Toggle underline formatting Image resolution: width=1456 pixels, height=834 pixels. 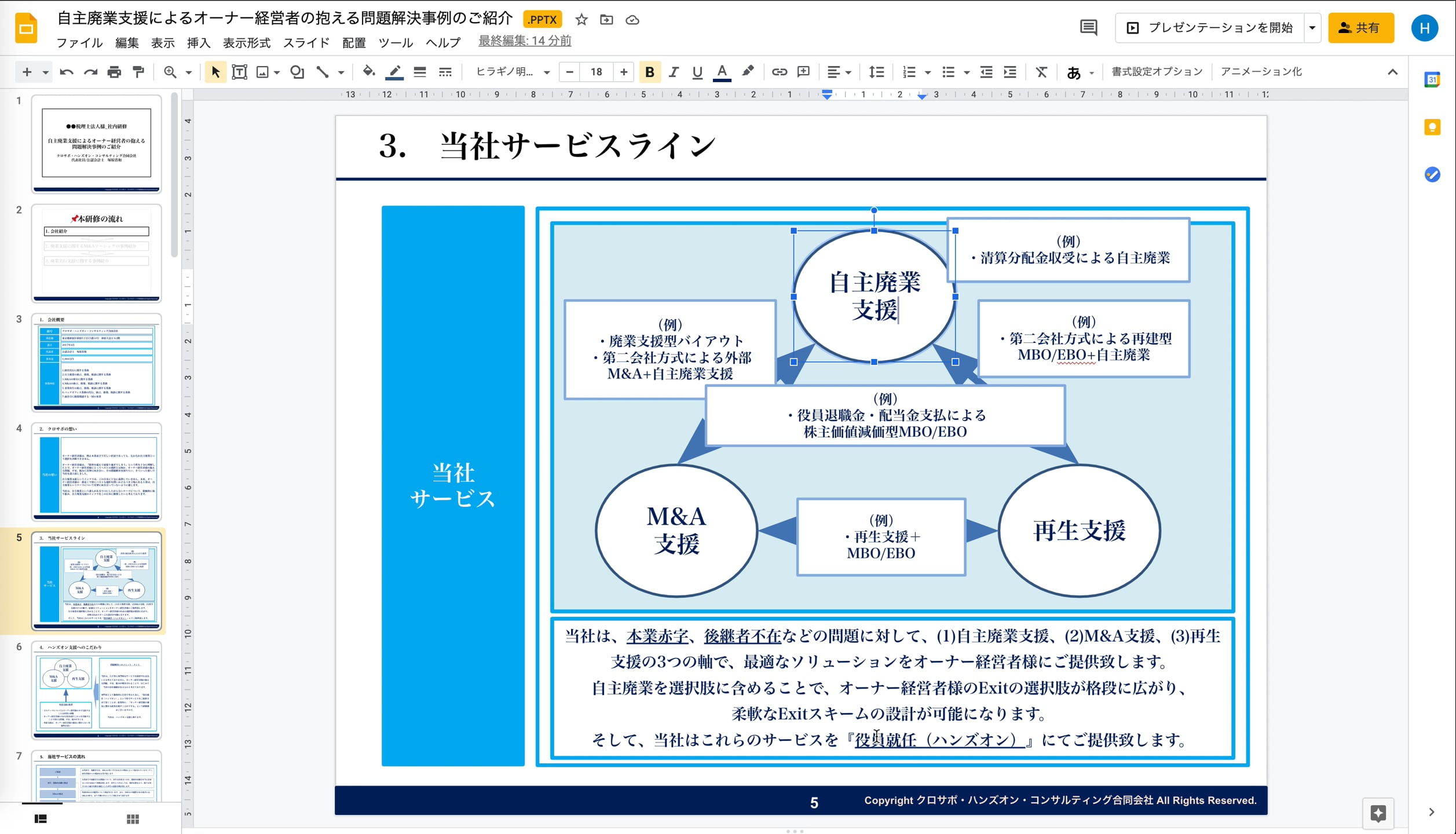(x=697, y=72)
